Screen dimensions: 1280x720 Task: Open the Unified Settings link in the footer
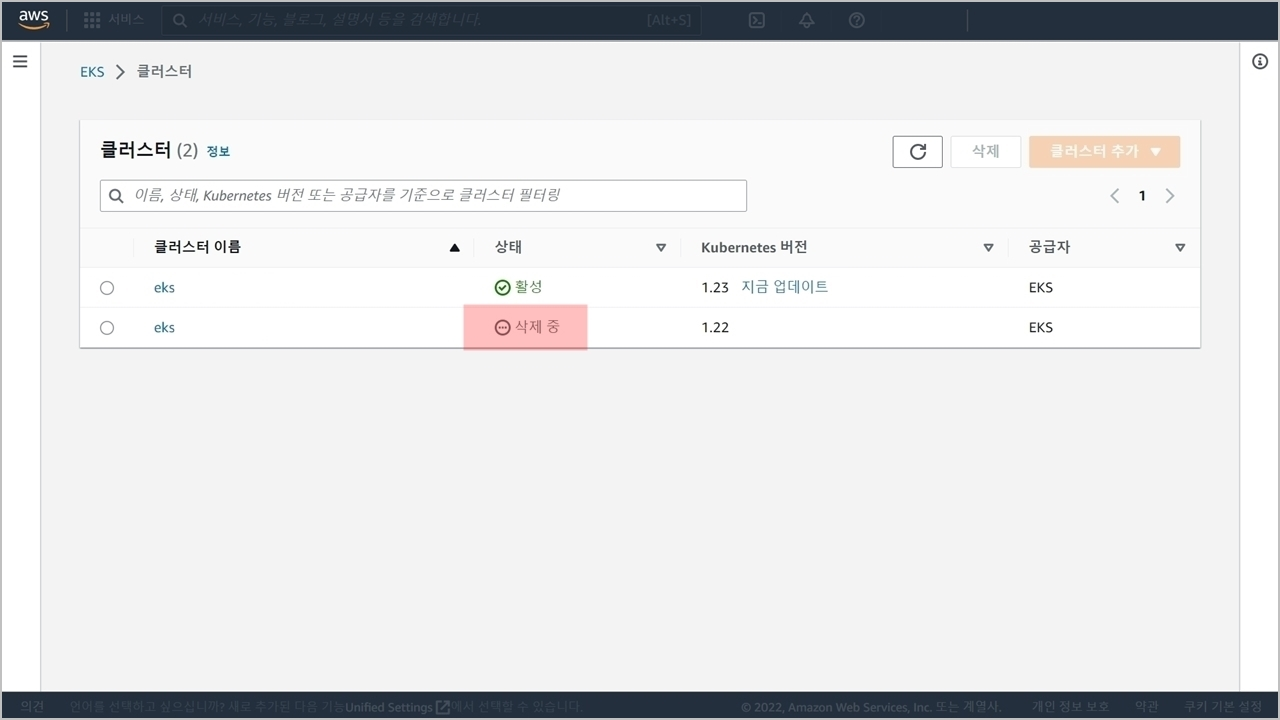click(397, 707)
